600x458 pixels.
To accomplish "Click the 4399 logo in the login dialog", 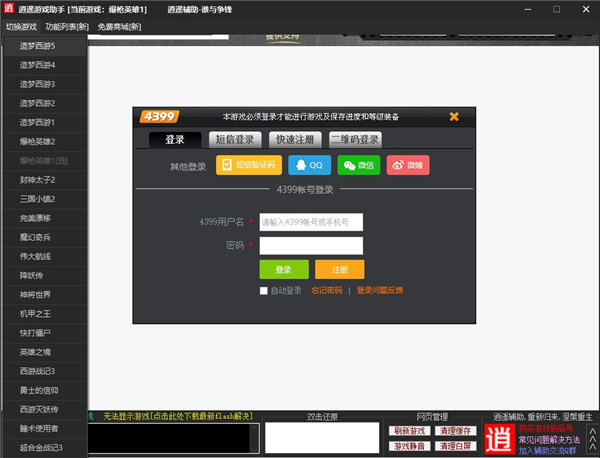I will [x=159, y=116].
